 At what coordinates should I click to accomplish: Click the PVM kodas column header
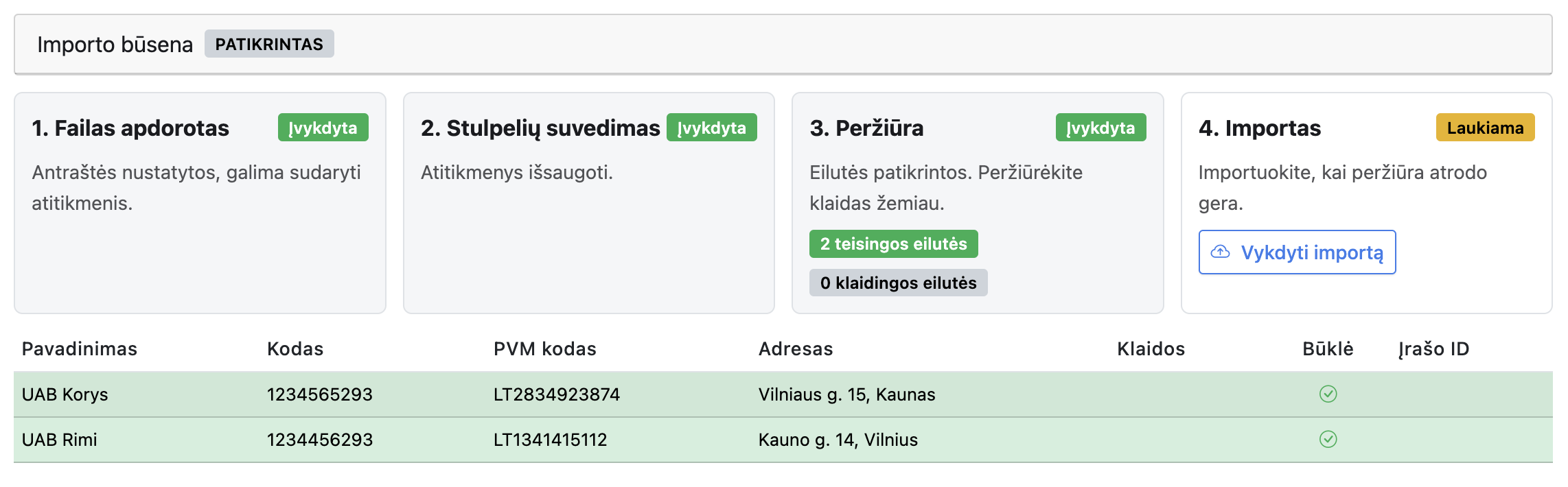(x=544, y=349)
